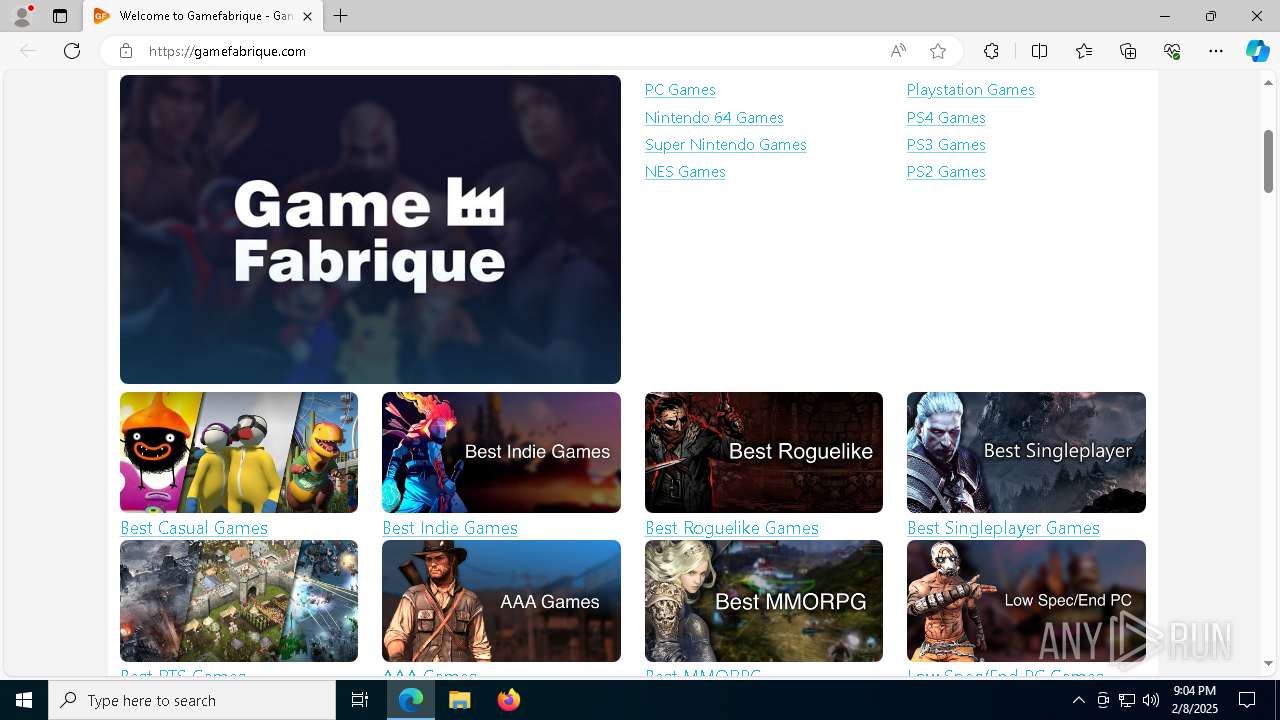Open Settings and more menu
Screen dimensions: 1280x720
coord(1216,51)
